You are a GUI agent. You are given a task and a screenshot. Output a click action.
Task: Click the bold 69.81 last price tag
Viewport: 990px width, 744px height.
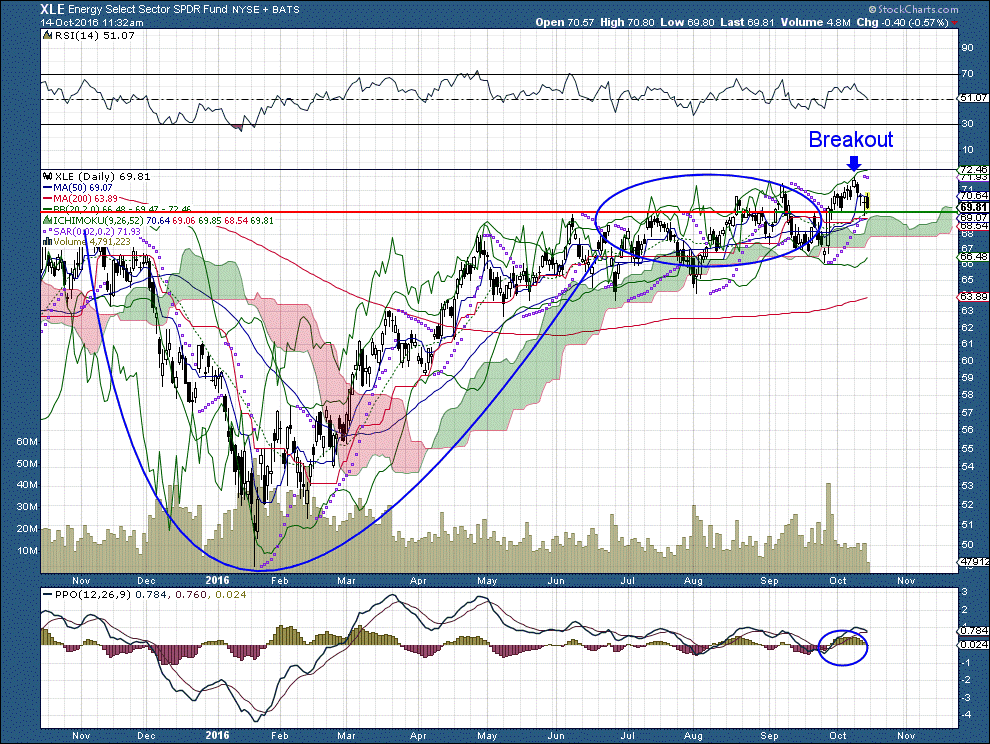coord(973,207)
